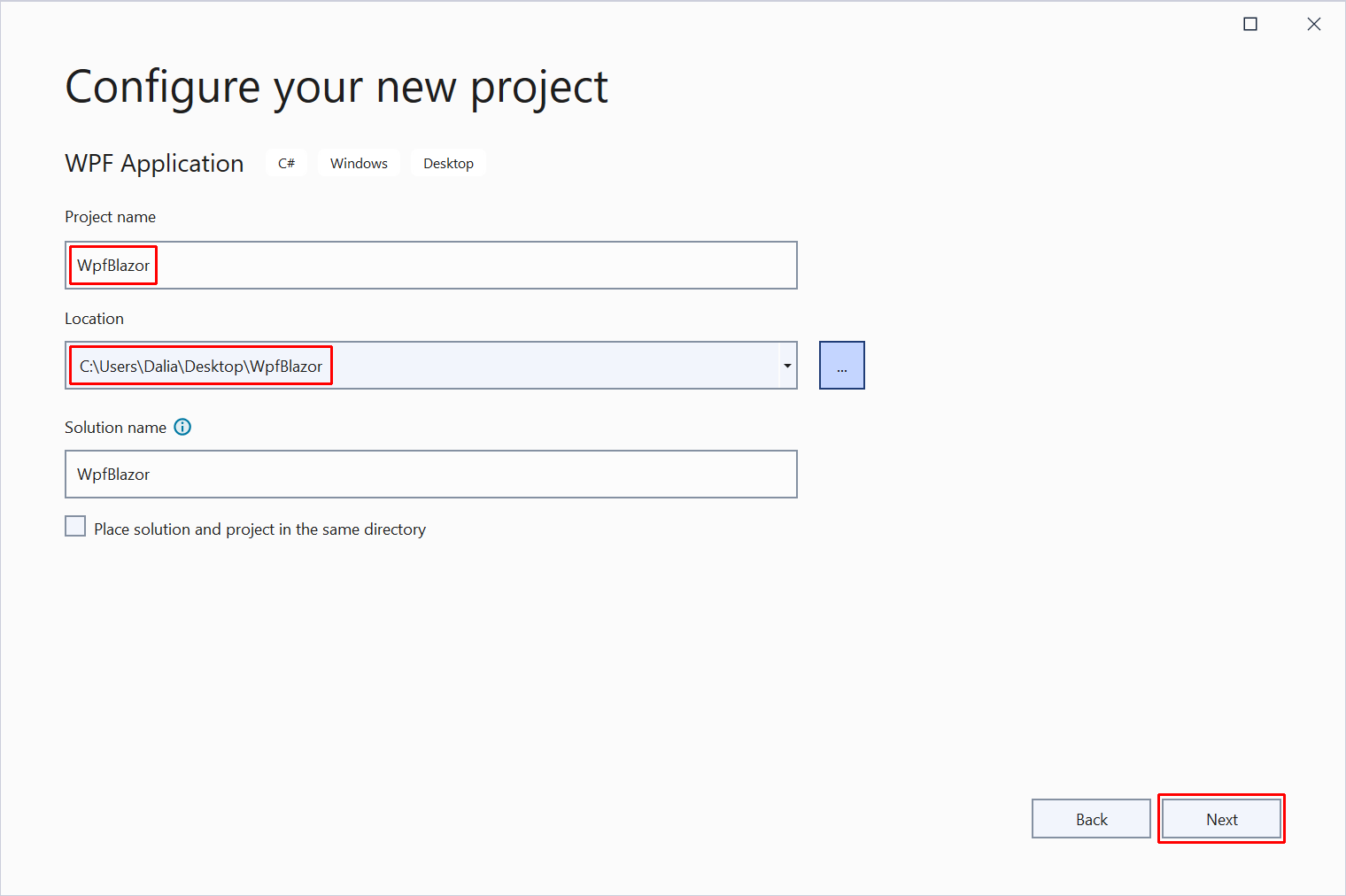The image size is (1346, 896).
Task: Open the Location dropdown for recent paths
Action: point(786,365)
